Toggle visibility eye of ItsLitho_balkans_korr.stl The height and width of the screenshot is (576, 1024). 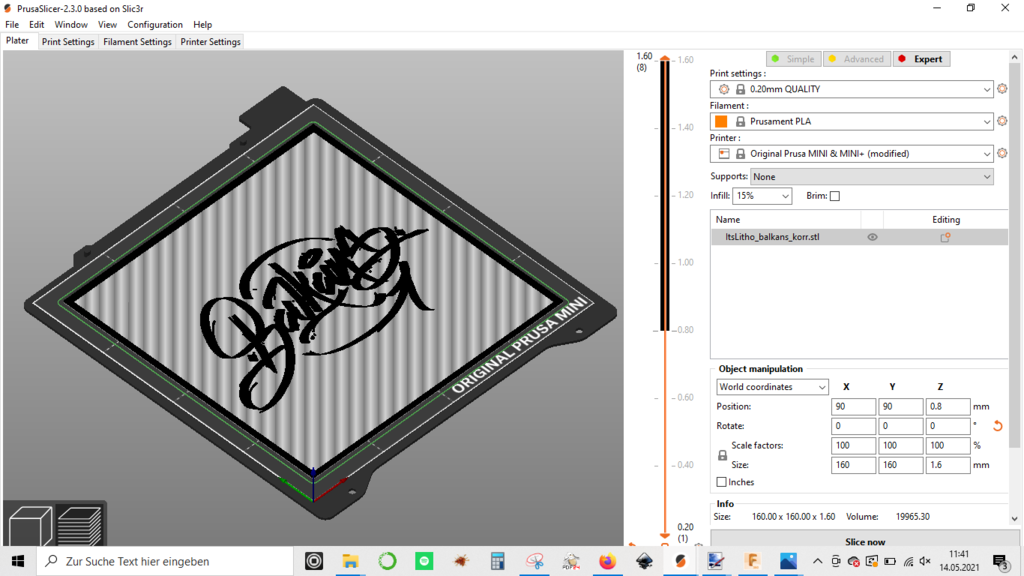(872, 237)
